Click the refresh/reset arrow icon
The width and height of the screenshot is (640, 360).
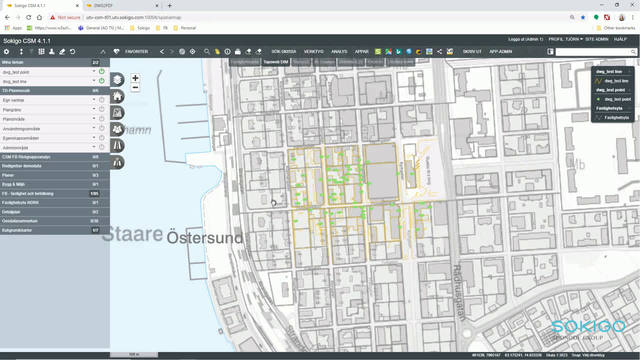pyautogui.click(x=72, y=52)
